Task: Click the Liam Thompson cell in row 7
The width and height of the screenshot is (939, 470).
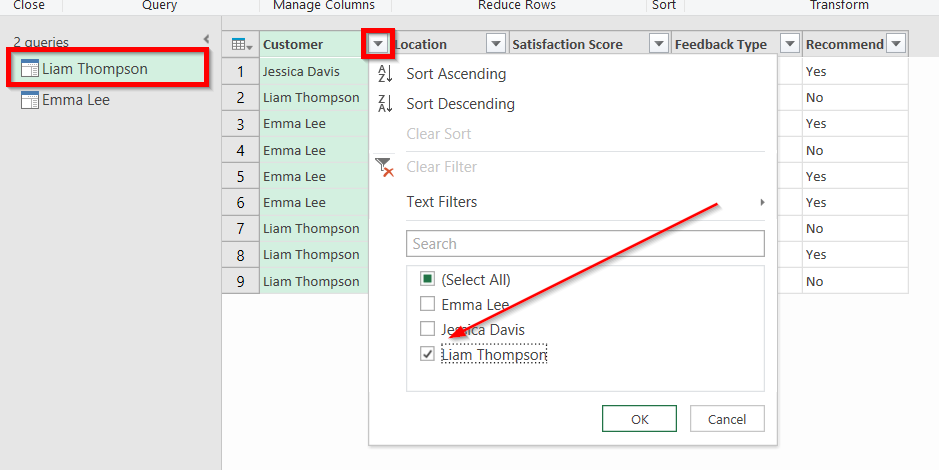Action: point(314,229)
